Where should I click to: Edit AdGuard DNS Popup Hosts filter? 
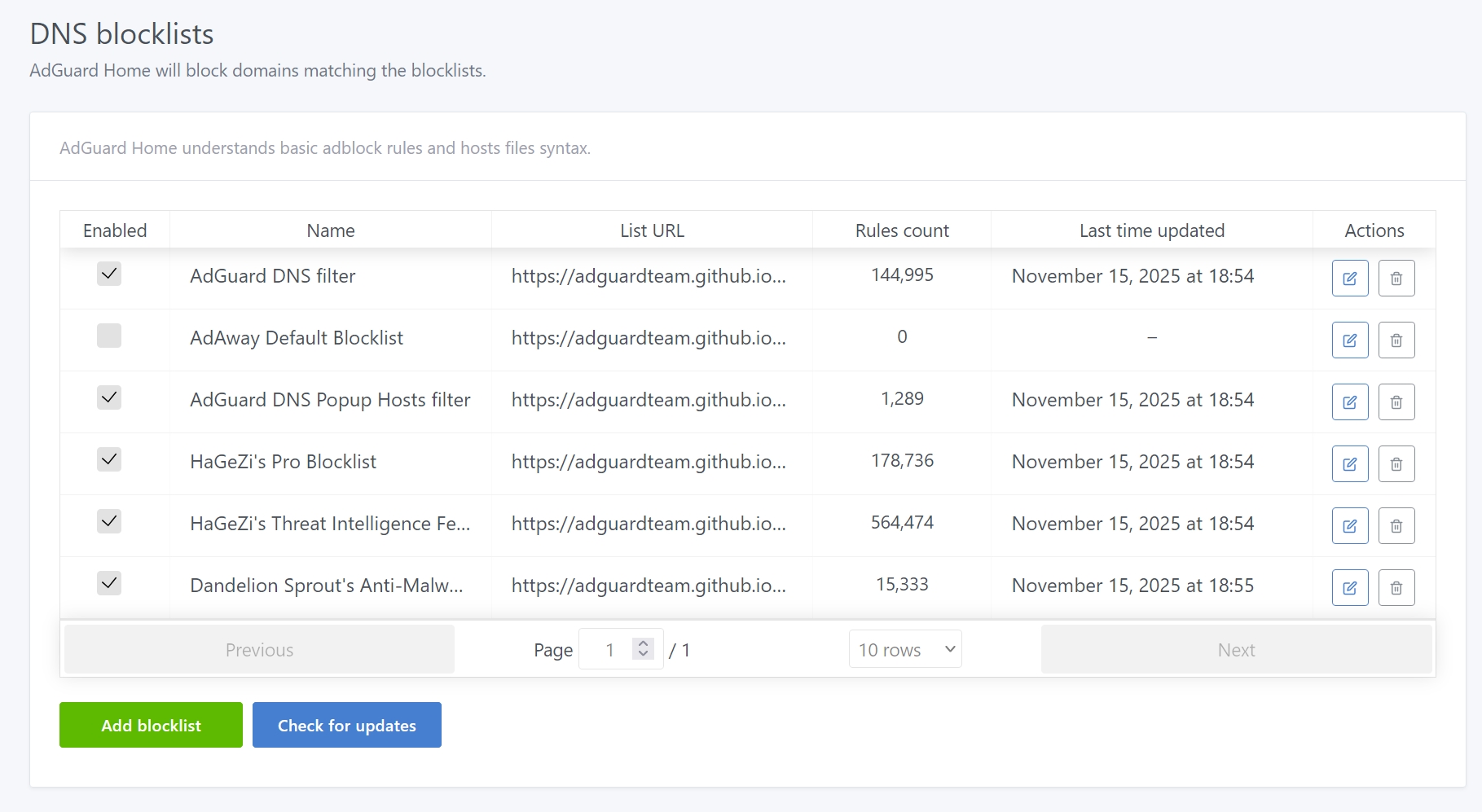click(x=1349, y=402)
